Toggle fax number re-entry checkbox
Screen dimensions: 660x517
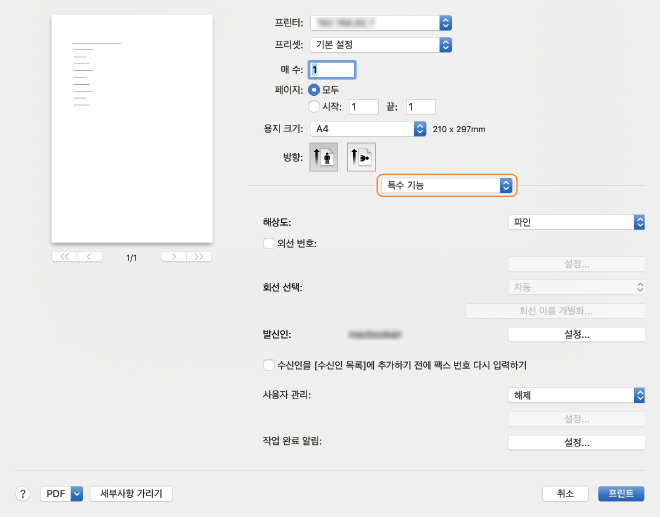(268, 365)
